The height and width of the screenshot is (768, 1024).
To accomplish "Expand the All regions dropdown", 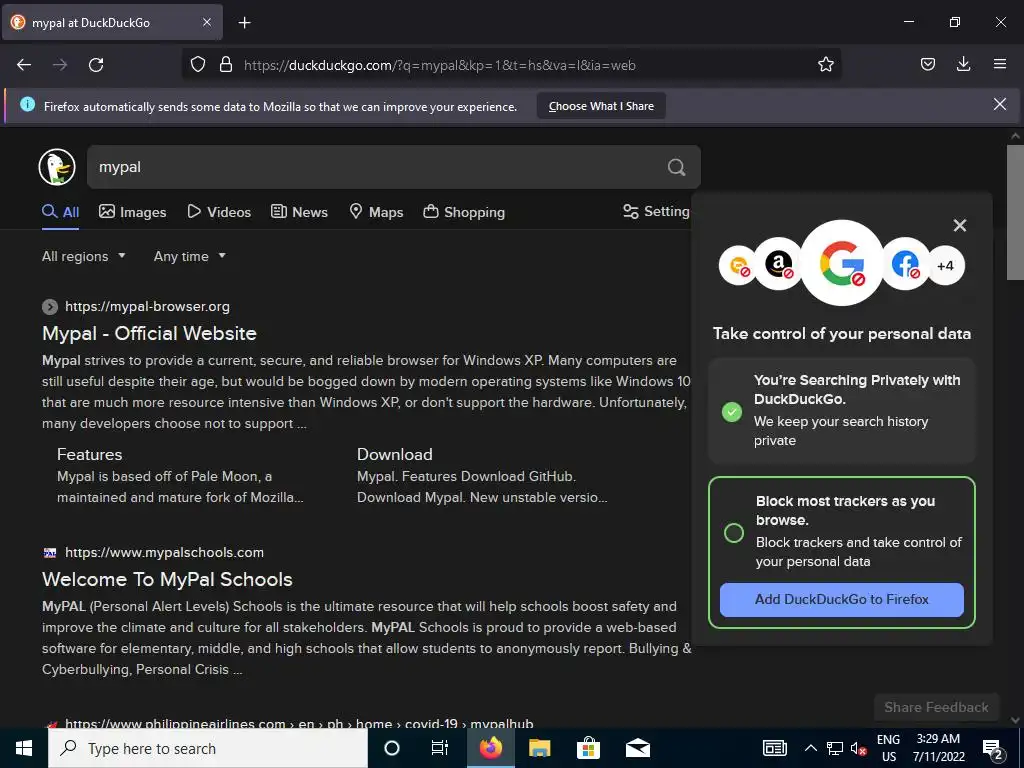I will click(83, 257).
